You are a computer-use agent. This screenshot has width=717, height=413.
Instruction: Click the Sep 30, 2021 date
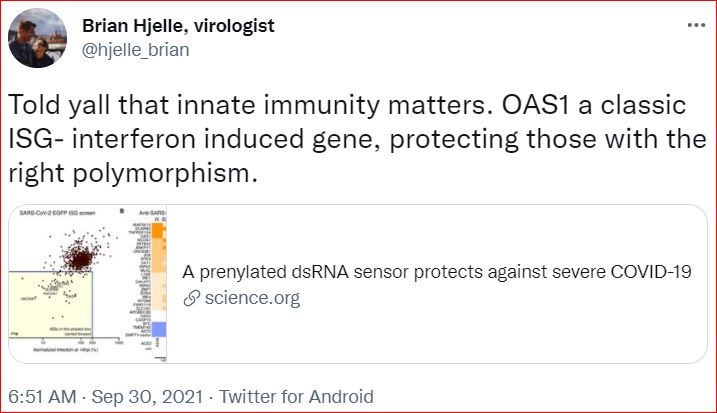(147, 397)
